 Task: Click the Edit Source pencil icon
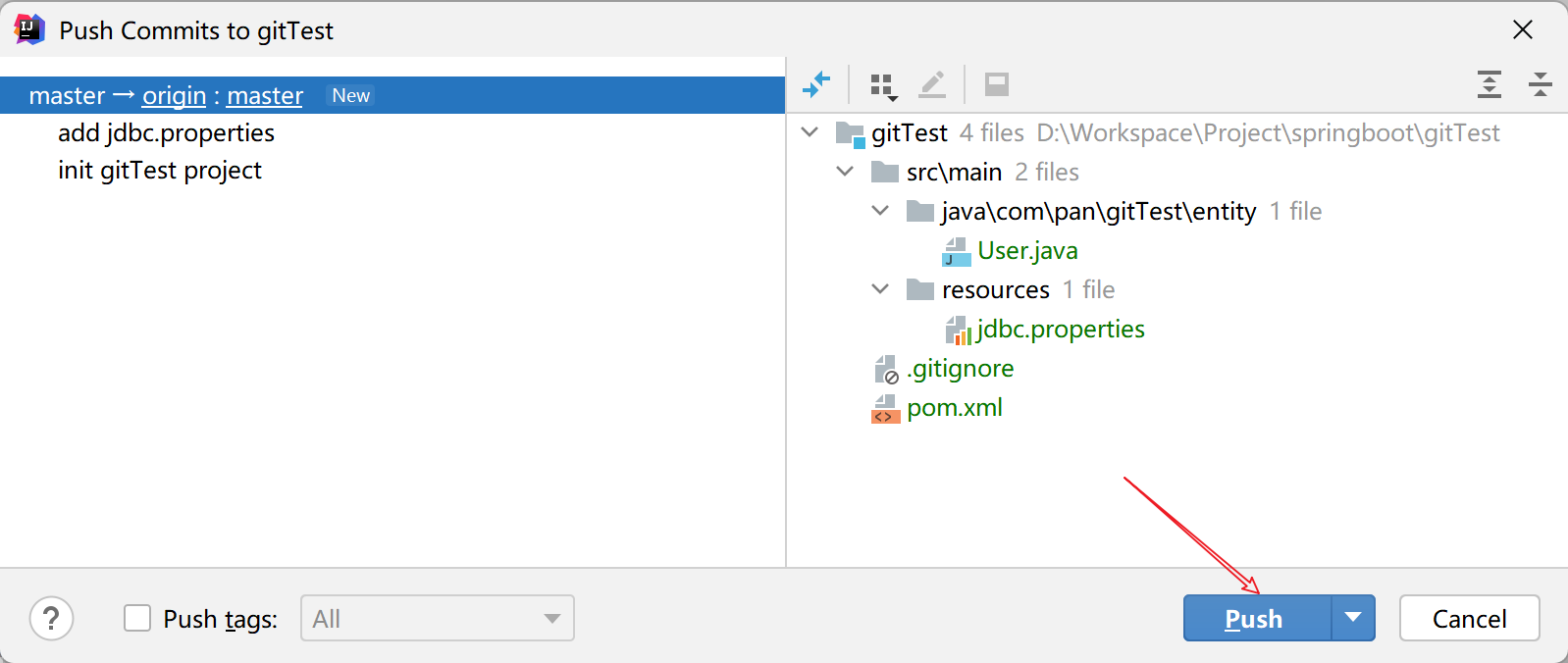point(932,85)
